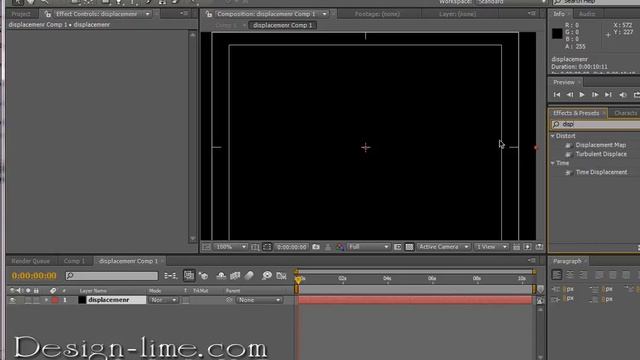Switch to Render Queue tab
This screenshot has height=360, width=640.
click(x=31, y=261)
